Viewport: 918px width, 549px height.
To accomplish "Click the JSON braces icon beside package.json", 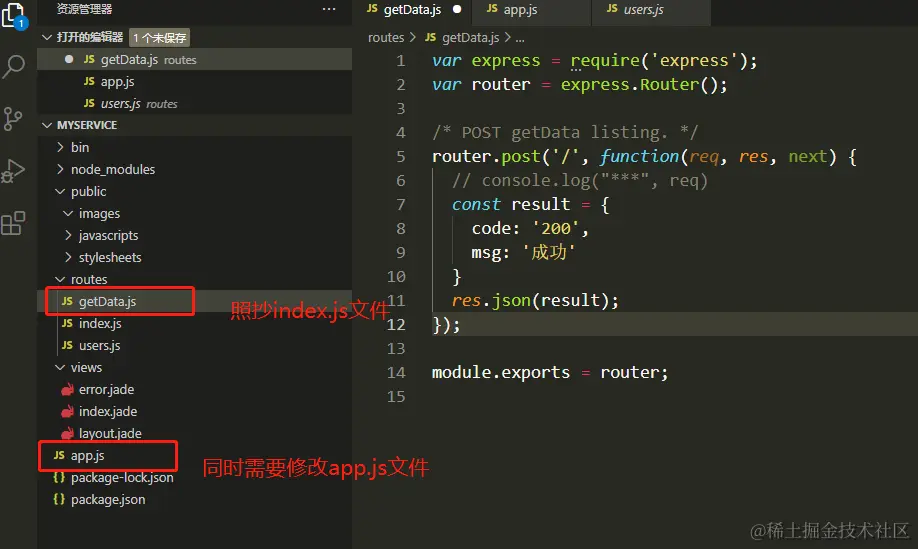I will pos(59,499).
